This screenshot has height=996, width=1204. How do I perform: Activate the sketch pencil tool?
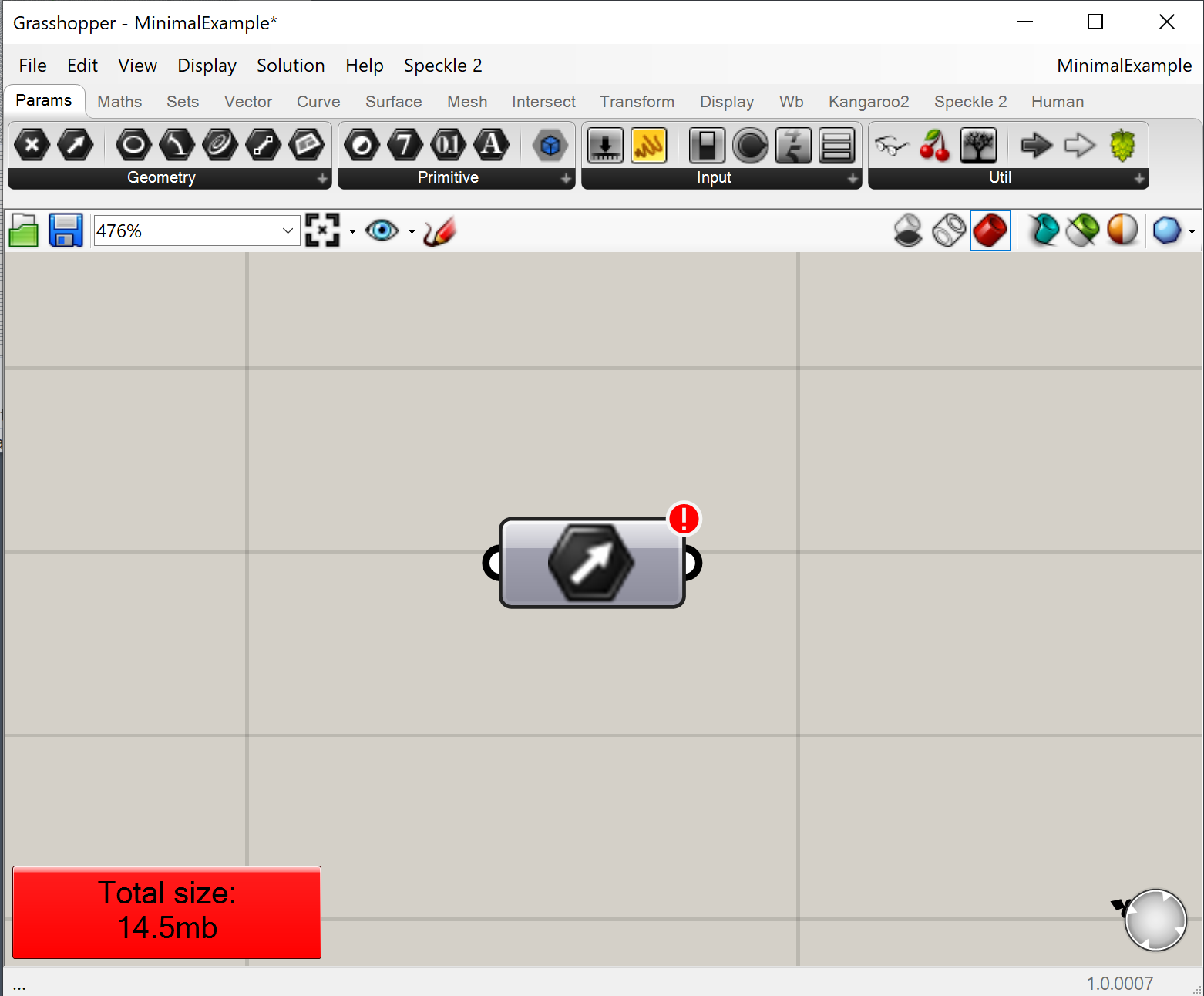tap(439, 230)
